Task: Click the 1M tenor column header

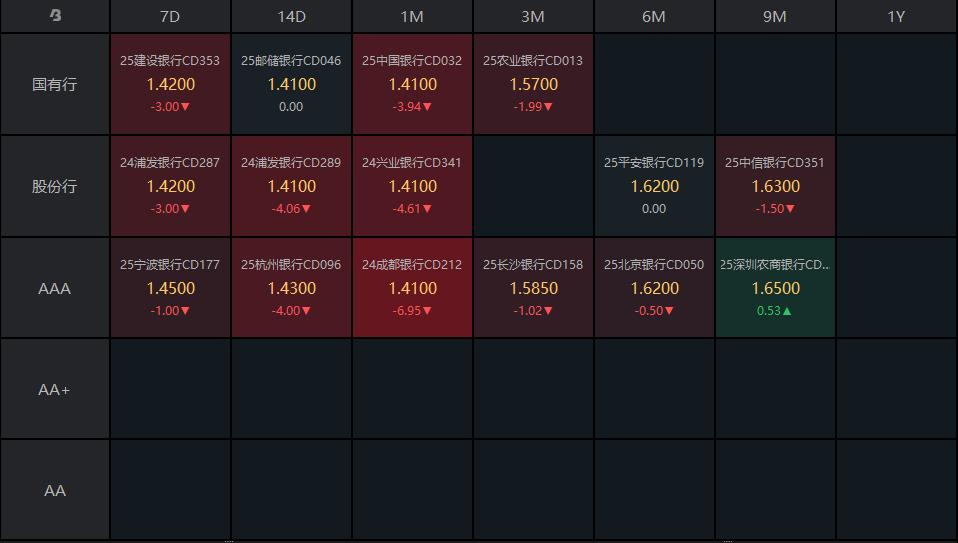Action: (x=412, y=17)
